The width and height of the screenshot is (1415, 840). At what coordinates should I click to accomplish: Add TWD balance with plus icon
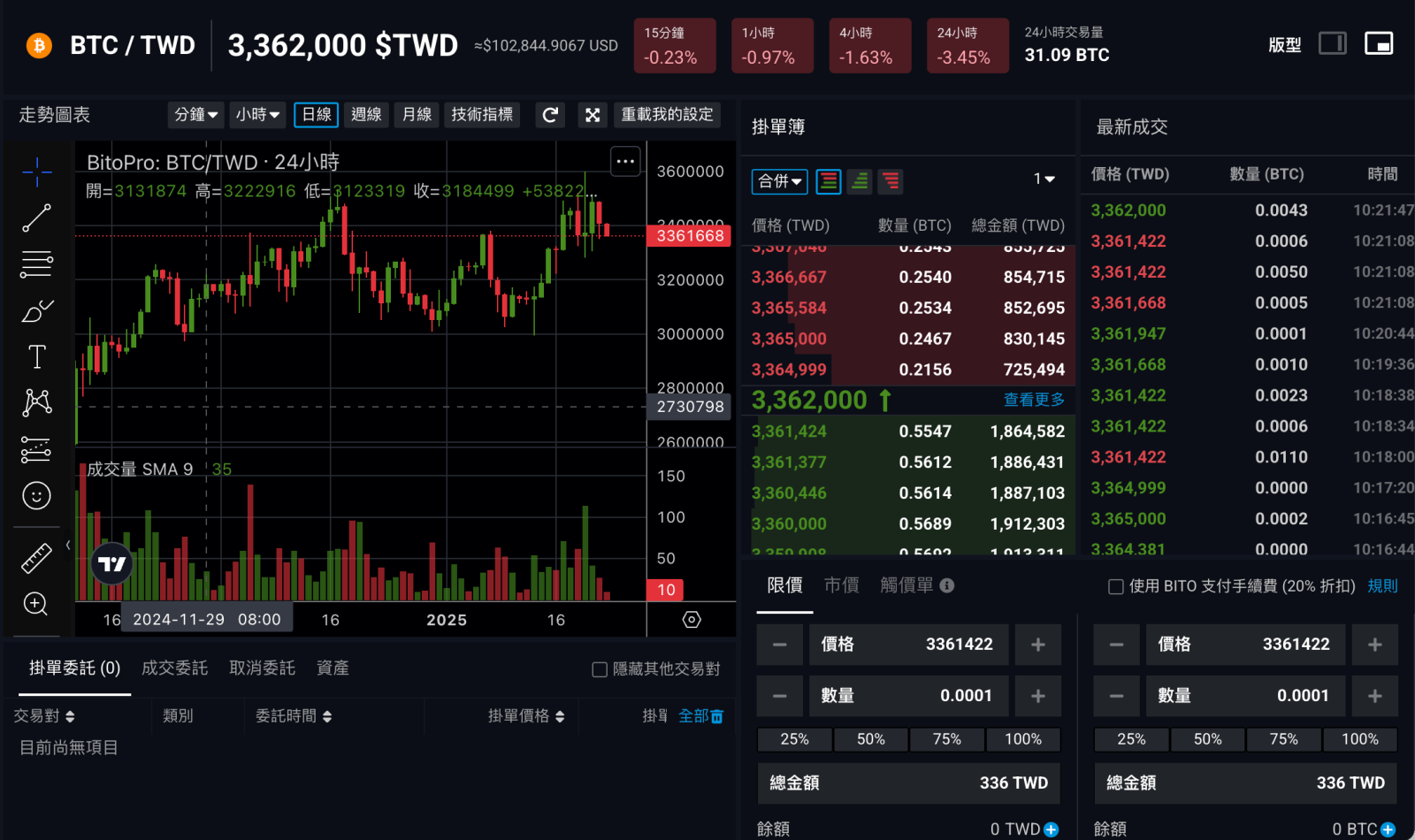coord(1052,829)
